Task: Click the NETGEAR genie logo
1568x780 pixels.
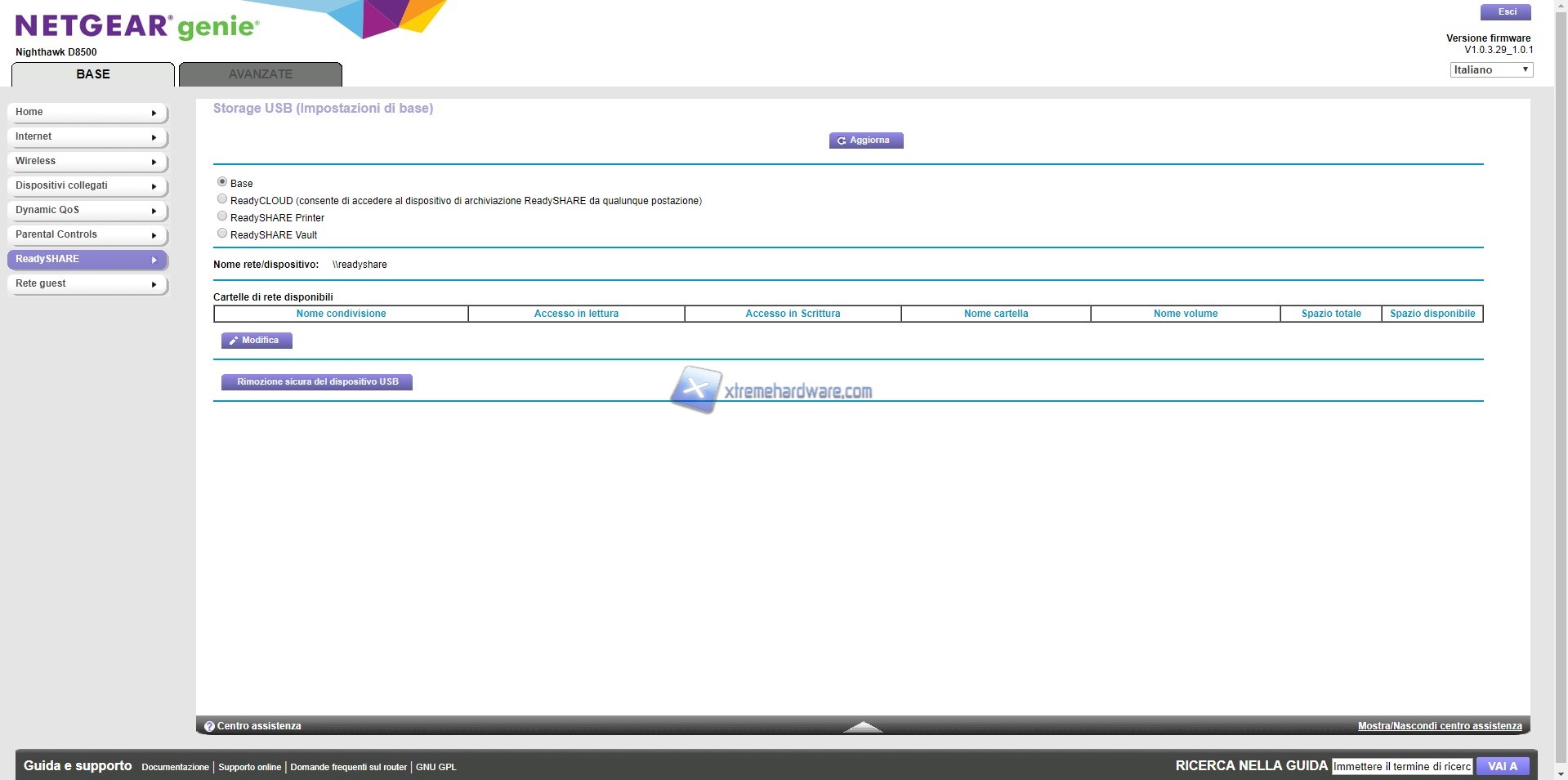Action: pyautogui.click(x=137, y=27)
